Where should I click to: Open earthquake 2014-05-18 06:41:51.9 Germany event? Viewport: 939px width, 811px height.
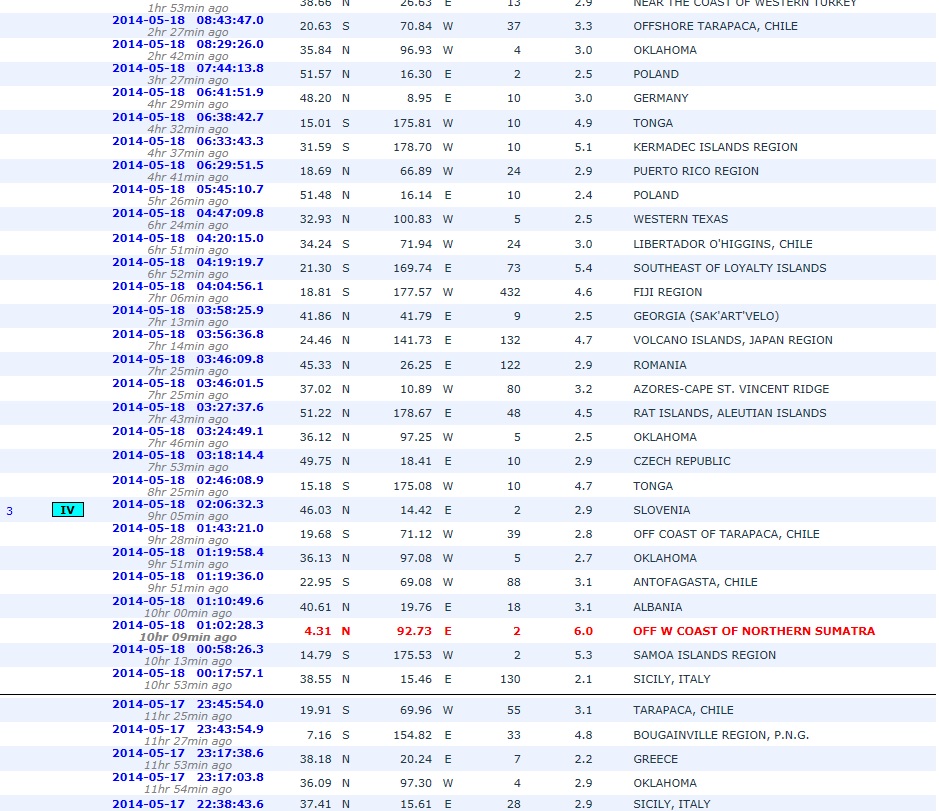(187, 92)
